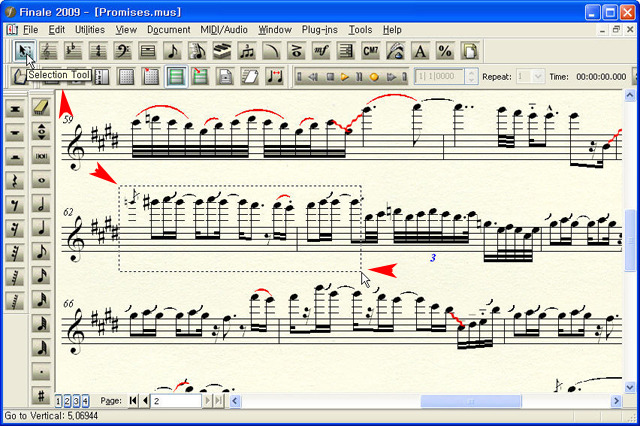This screenshot has width=640, height=426.
Task: Choose the quarter rest in rests palette
Action: [x=15, y=180]
